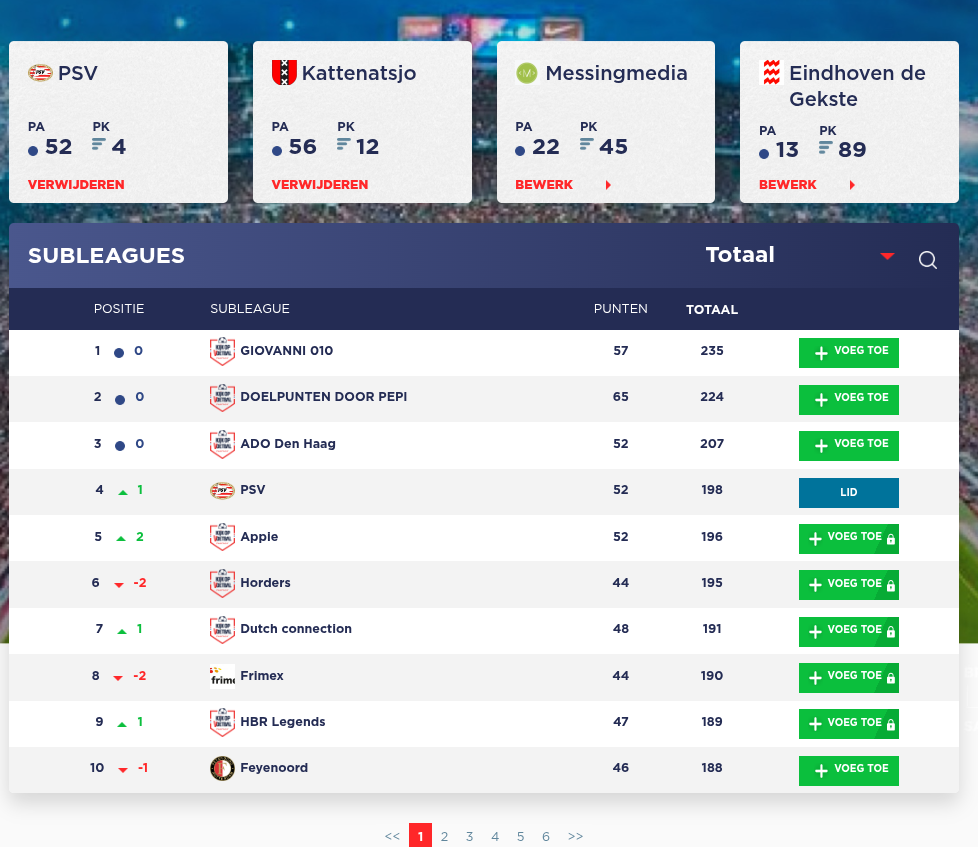Click VERWIJDEREN on the Kattenatsjo card
Viewport: 978px width, 847px height.
320,185
